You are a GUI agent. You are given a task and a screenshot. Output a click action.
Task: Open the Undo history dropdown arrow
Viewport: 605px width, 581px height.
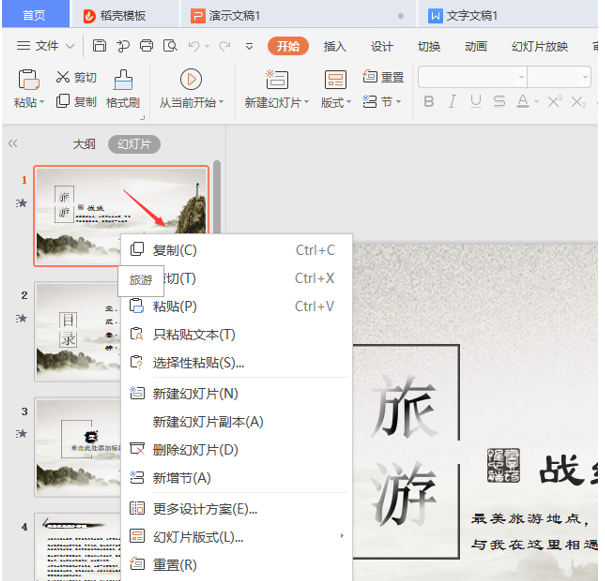point(207,47)
